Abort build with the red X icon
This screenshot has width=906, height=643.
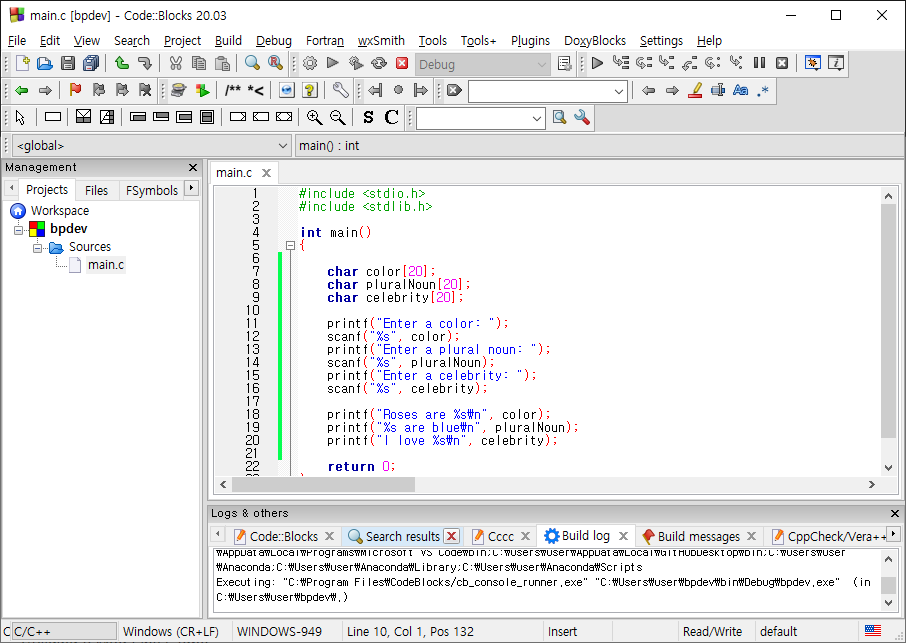click(x=402, y=64)
